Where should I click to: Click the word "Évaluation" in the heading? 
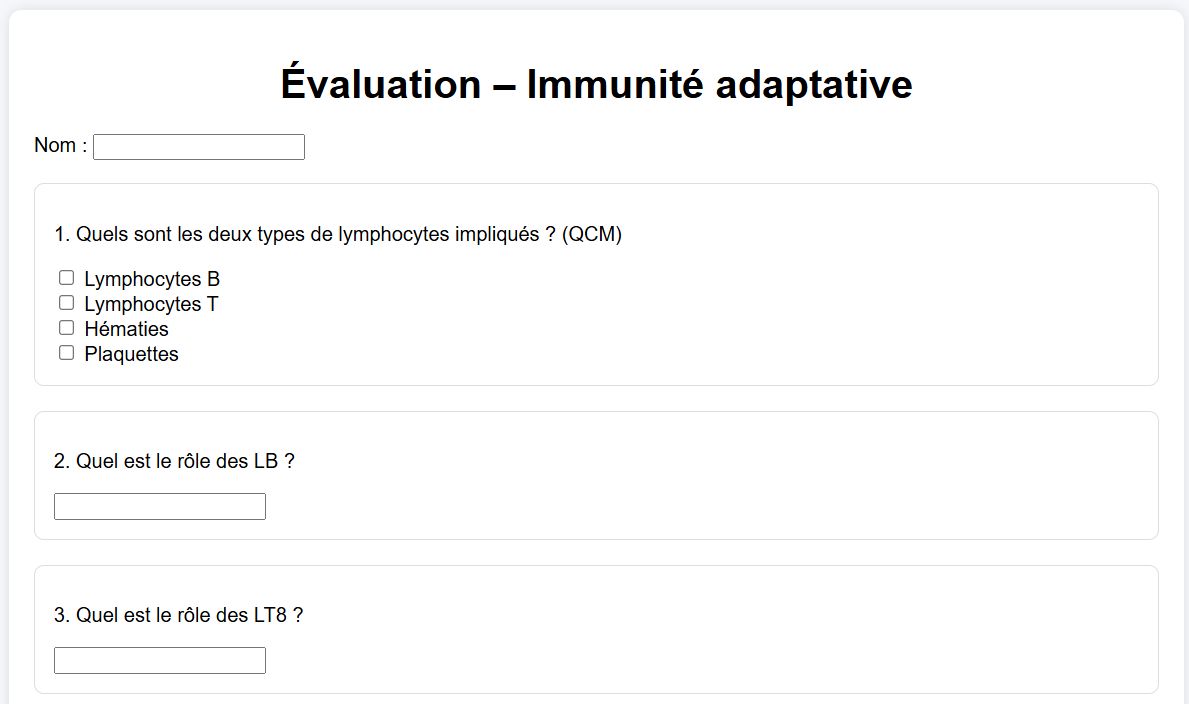click(380, 85)
